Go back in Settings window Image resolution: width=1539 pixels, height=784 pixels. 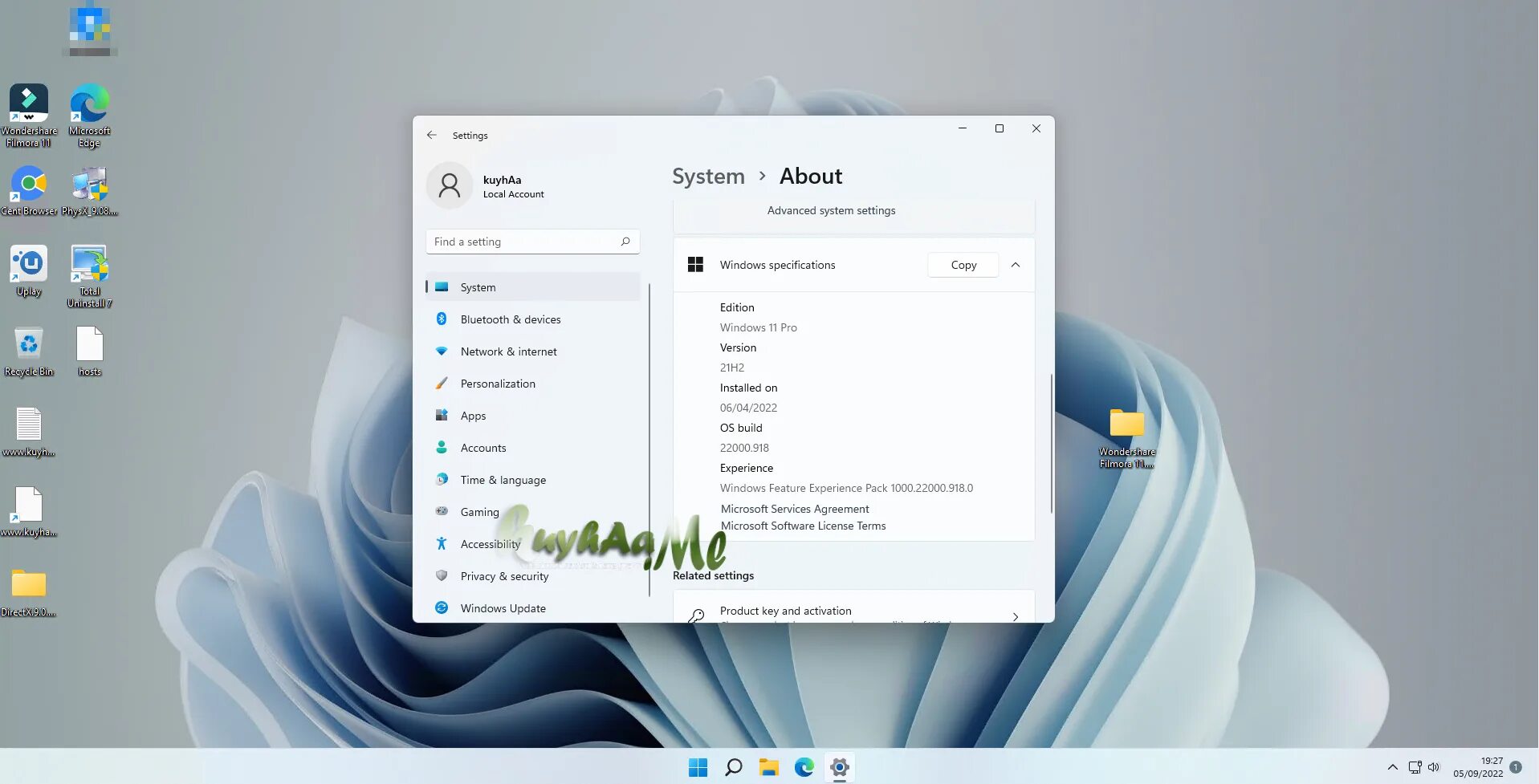432,135
